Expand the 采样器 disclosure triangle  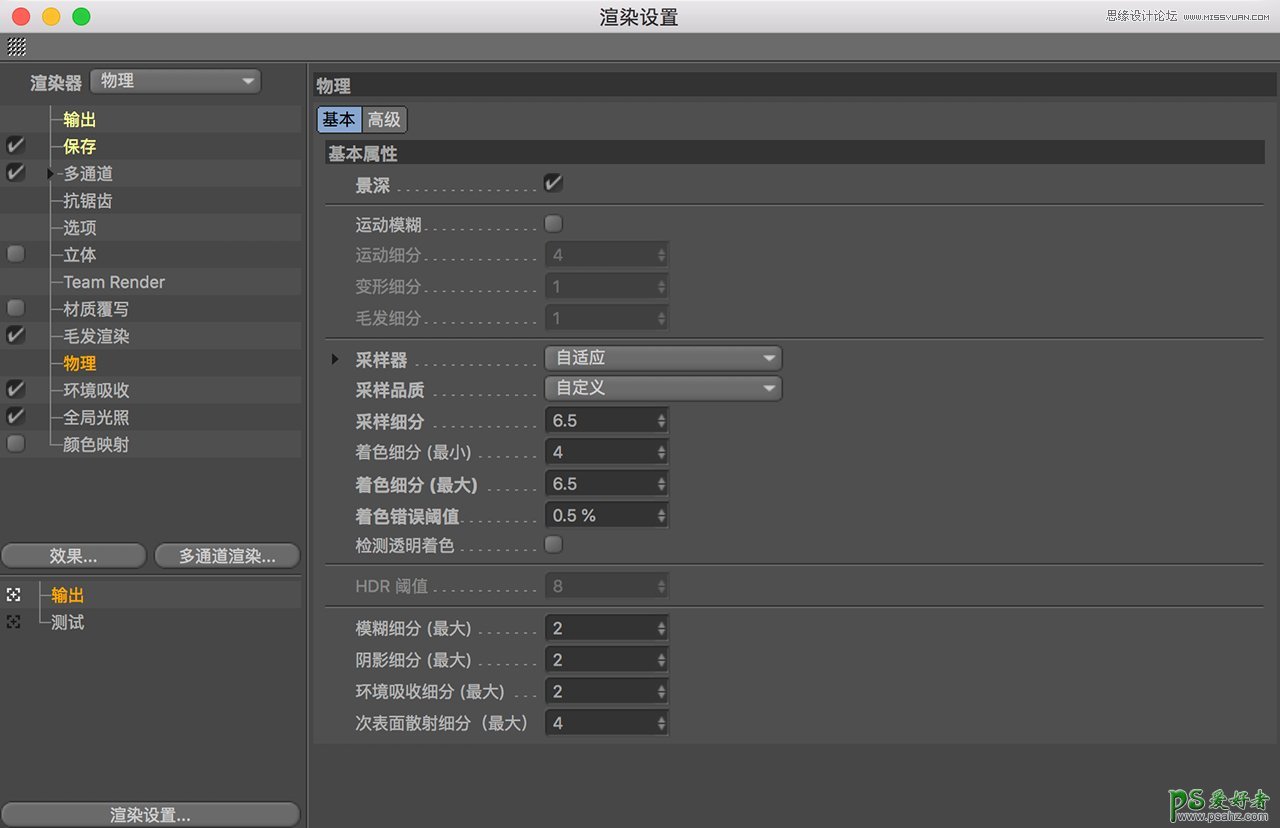tap(335, 359)
